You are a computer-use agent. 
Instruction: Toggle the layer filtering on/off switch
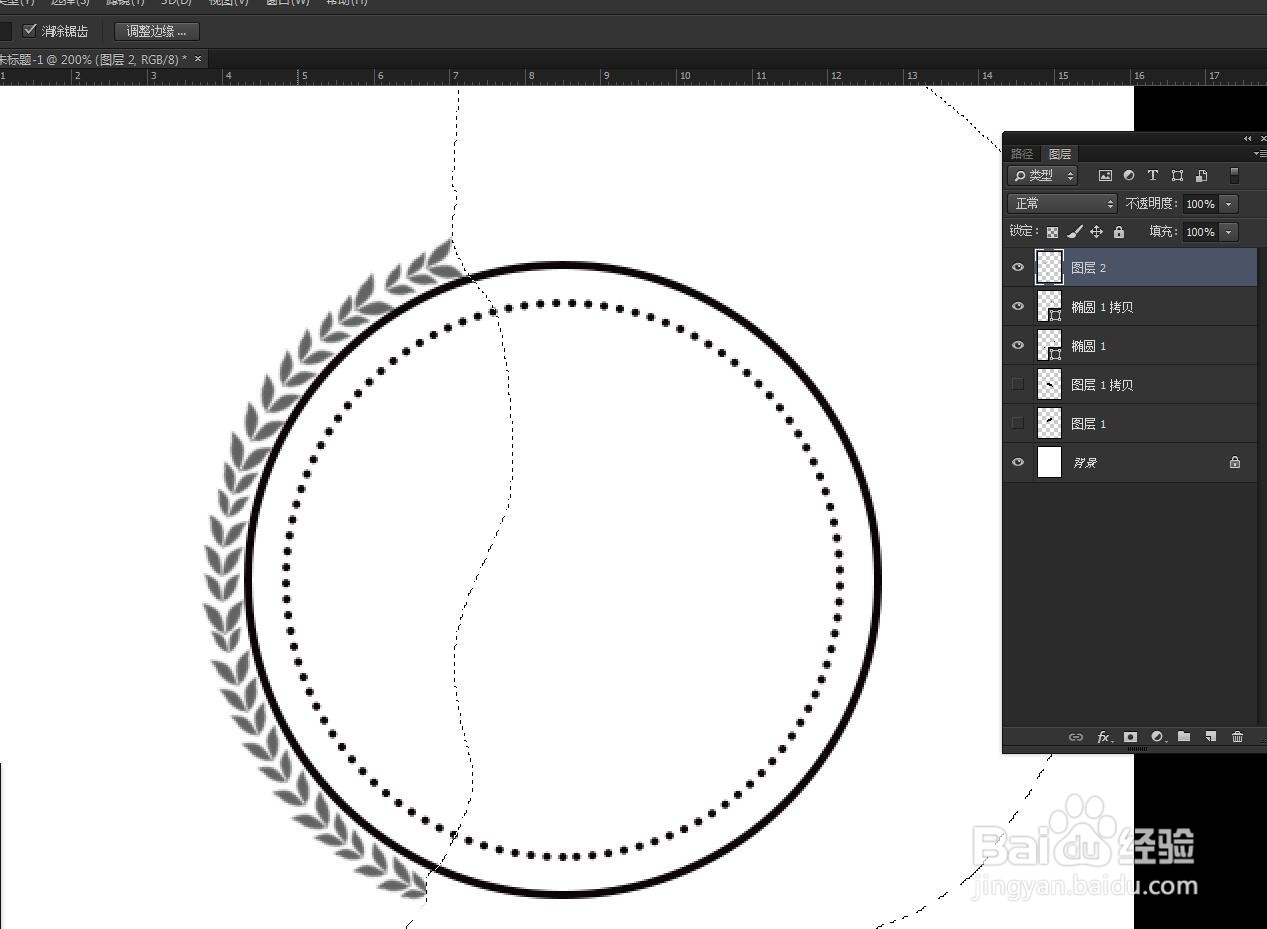point(1234,176)
